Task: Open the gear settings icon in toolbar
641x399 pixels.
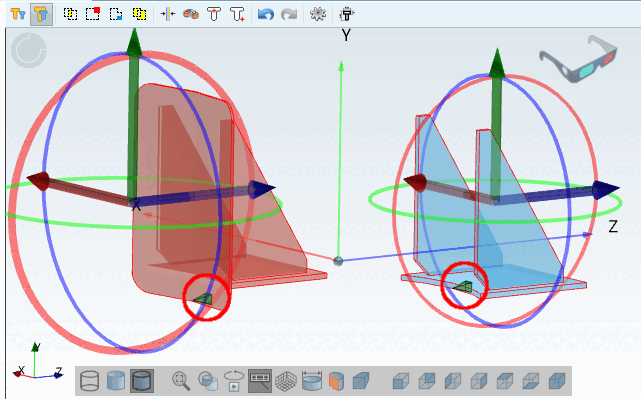Action: click(318, 14)
